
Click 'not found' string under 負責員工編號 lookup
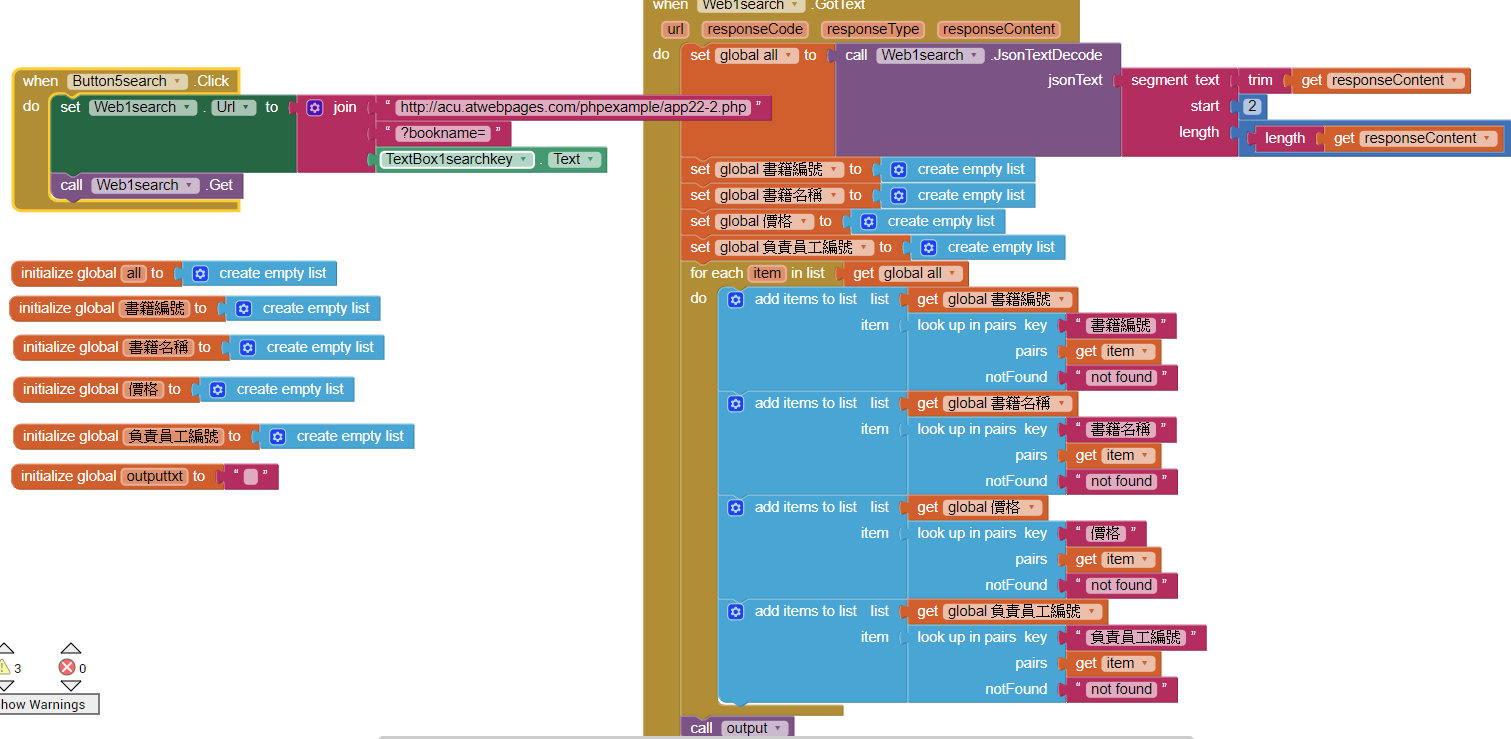click(1121, 689)
